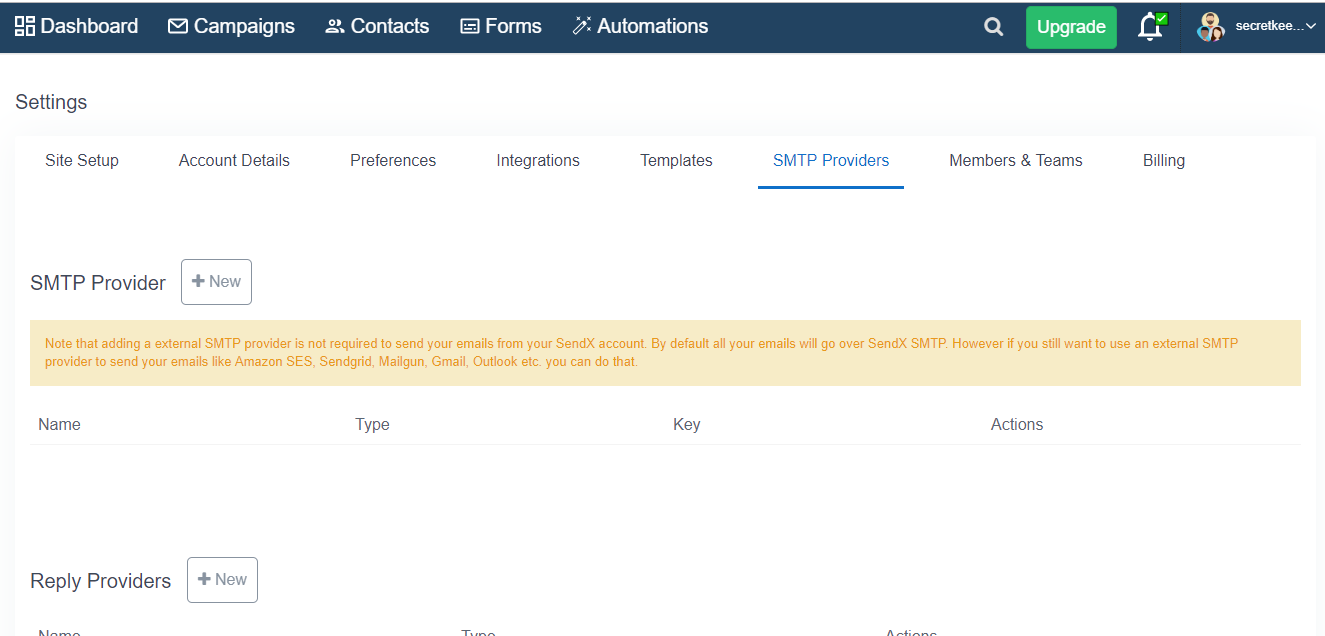This screenshot has width=1325, height=636.
Task: Click the Dashboard grid icon
Action: tap(25, 26)
